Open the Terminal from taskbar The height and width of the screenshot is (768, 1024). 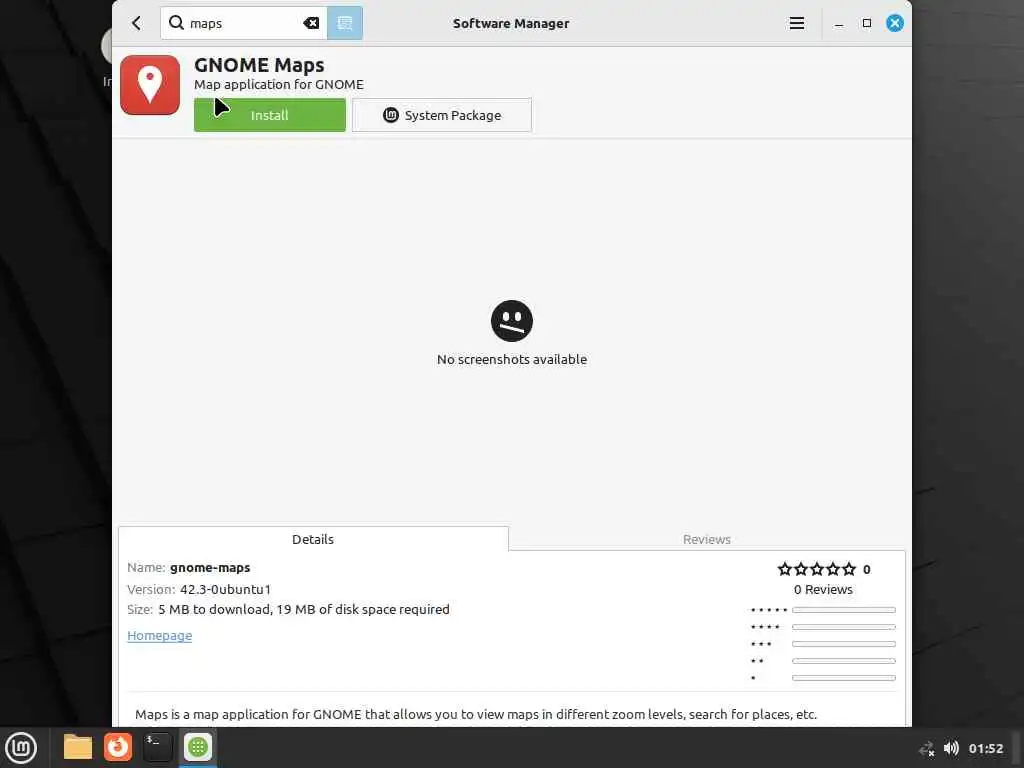tap(157, 747)
